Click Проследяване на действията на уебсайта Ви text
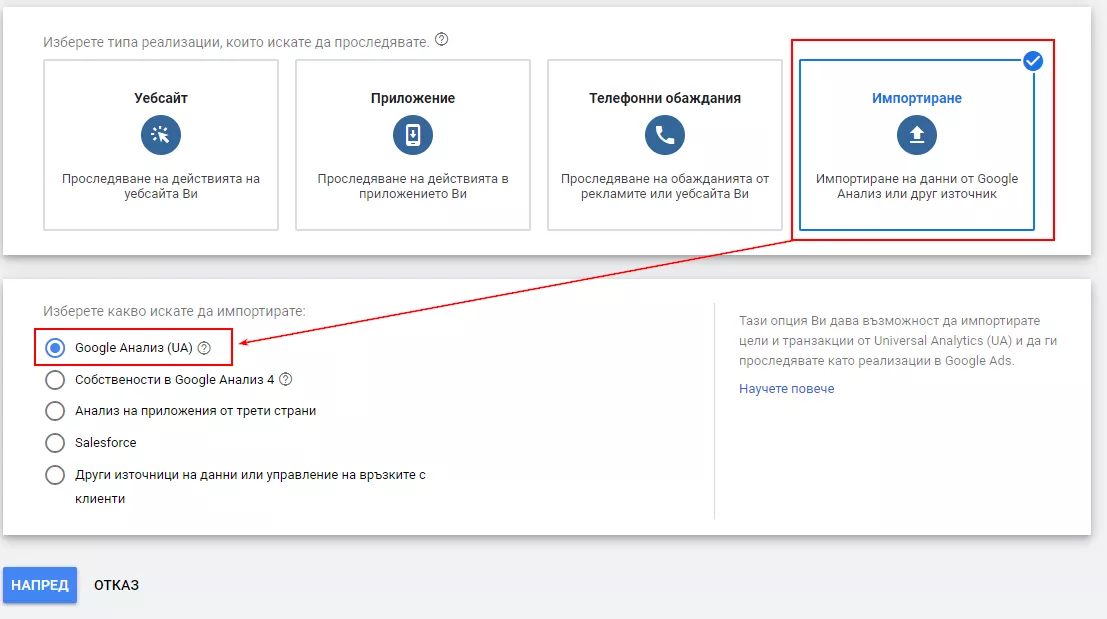Viewport: 1107px width, 619px height. (x=161, y=186)
